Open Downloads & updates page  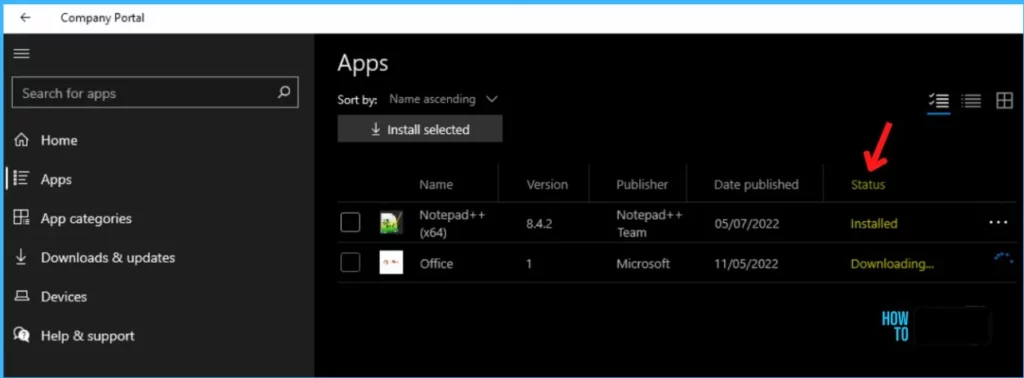click(x=108, y=257)
